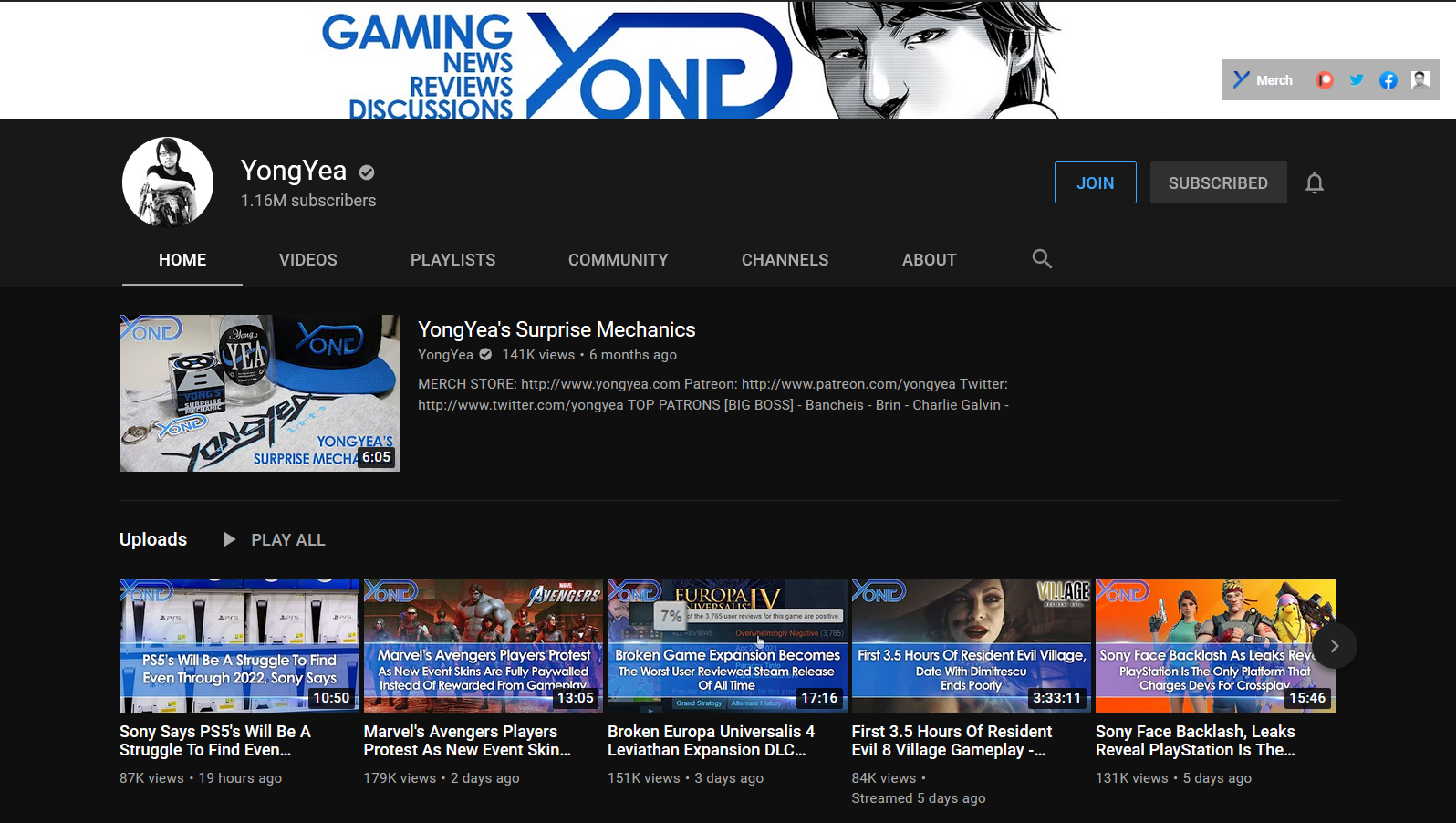Click the YongYea channel avatar
This screenshot has height=823, width=1456.
[168, 182]
